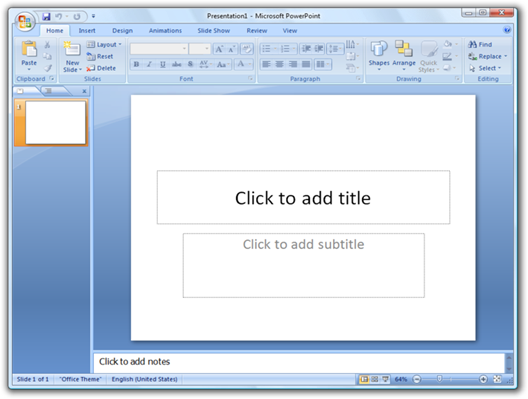Open the Animations ribbon tab
This screenshot has width=528, height=399.
coord(165,31)
